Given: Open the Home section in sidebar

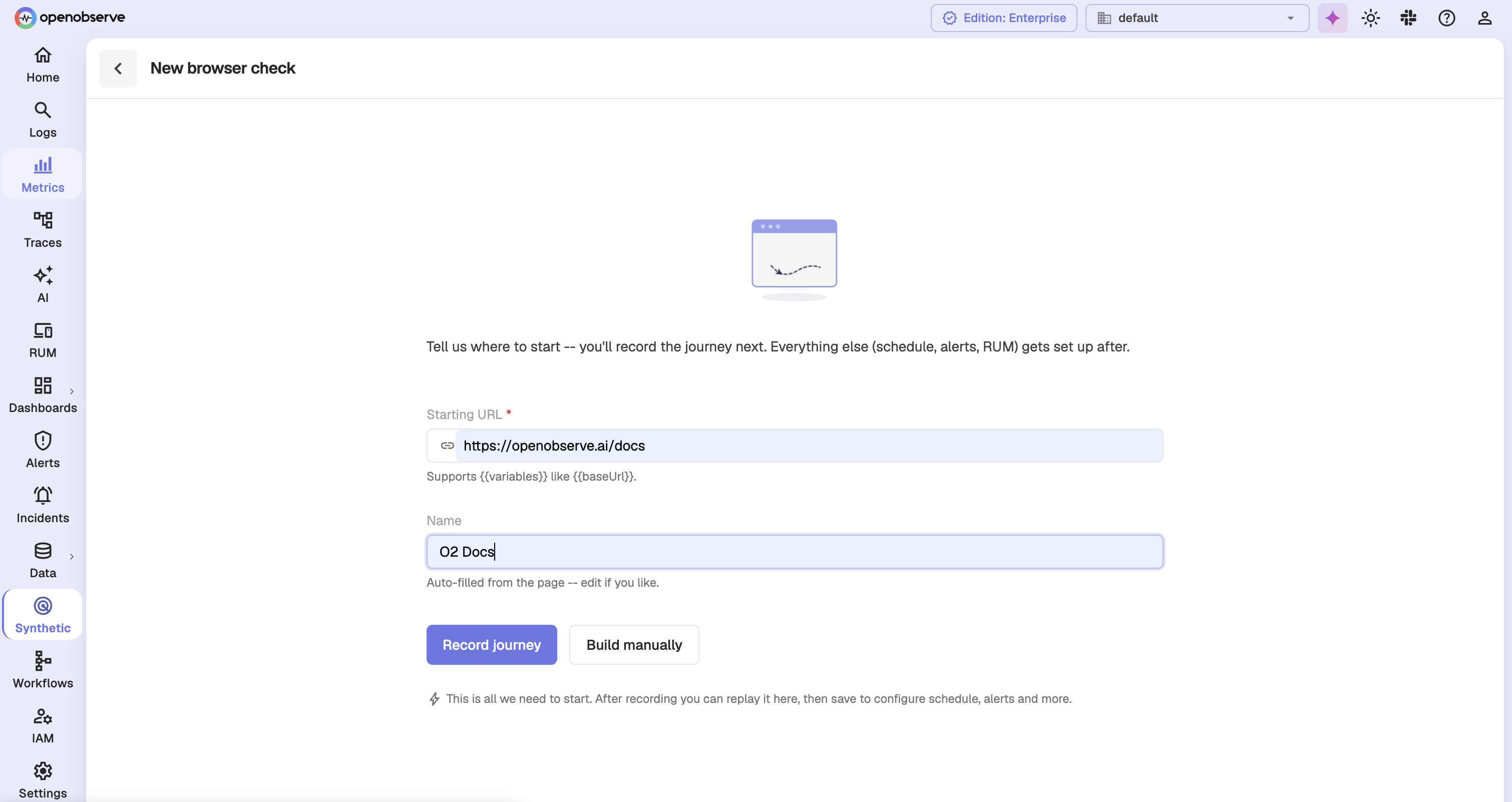Looking at the screenshot, I should pos(43,65).
